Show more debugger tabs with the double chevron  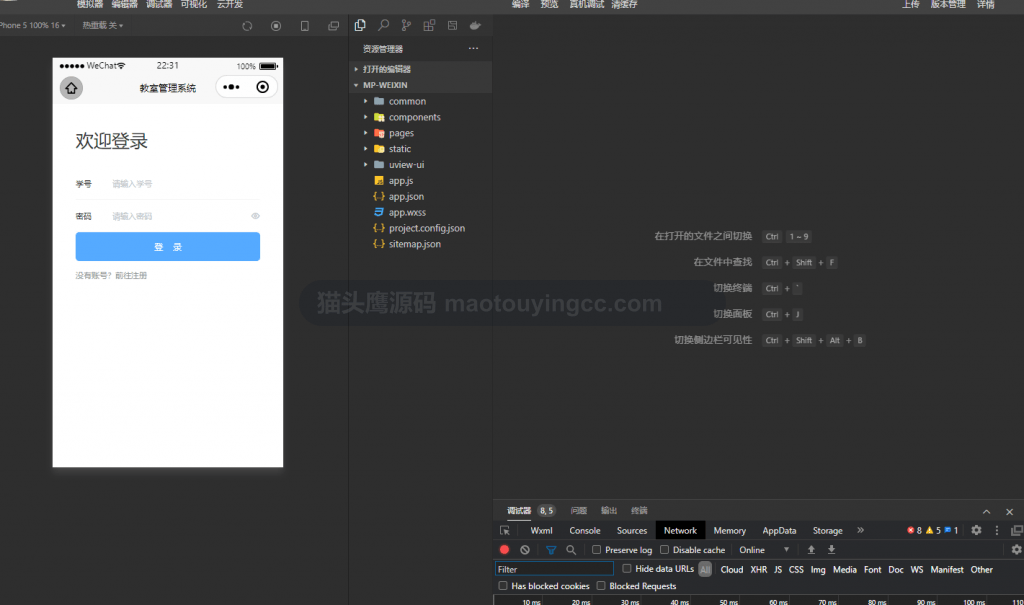click(x=860, y=530)
